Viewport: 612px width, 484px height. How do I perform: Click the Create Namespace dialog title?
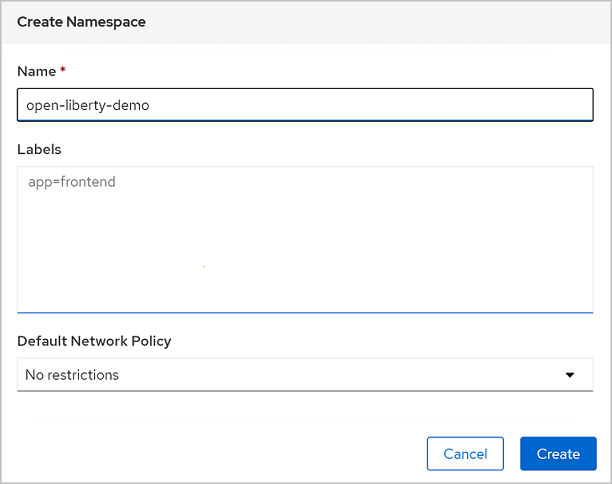click(x=81, y=22)
